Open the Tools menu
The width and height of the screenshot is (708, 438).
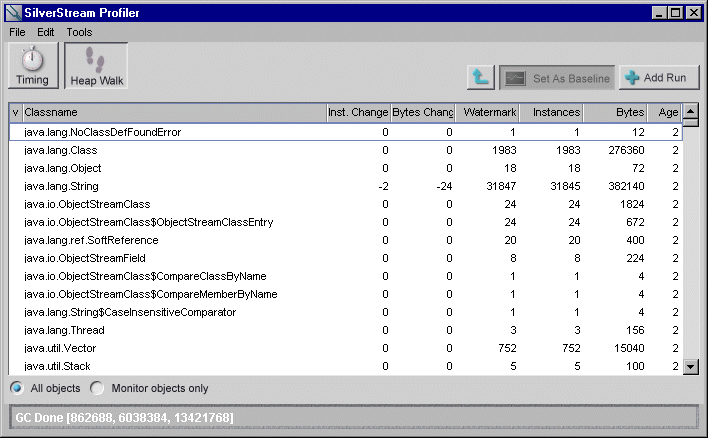click(79, 32)
